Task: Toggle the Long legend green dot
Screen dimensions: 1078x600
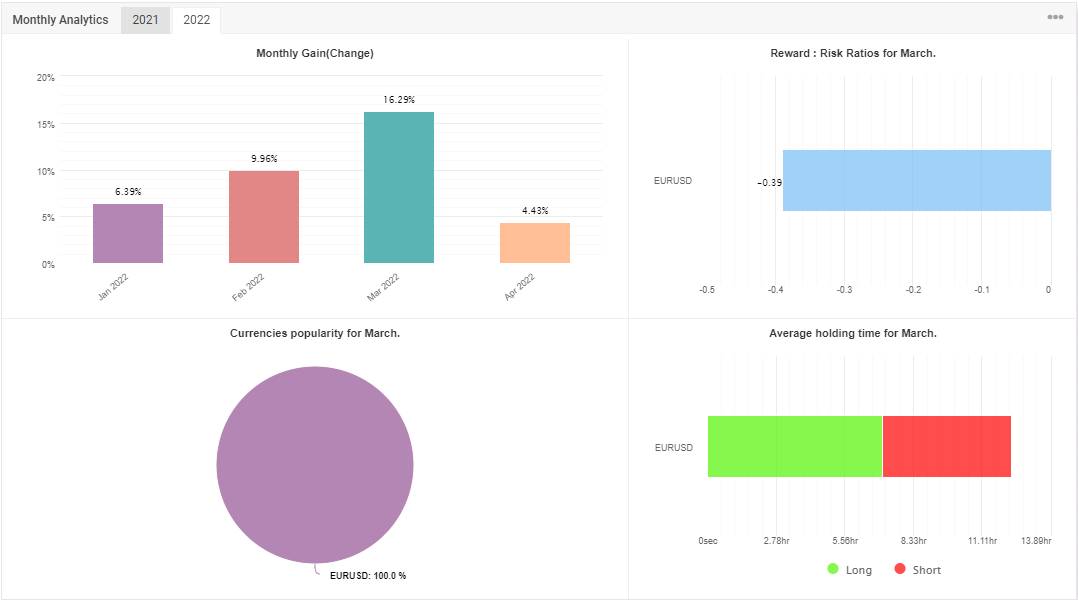Action: tap(833, 569)
